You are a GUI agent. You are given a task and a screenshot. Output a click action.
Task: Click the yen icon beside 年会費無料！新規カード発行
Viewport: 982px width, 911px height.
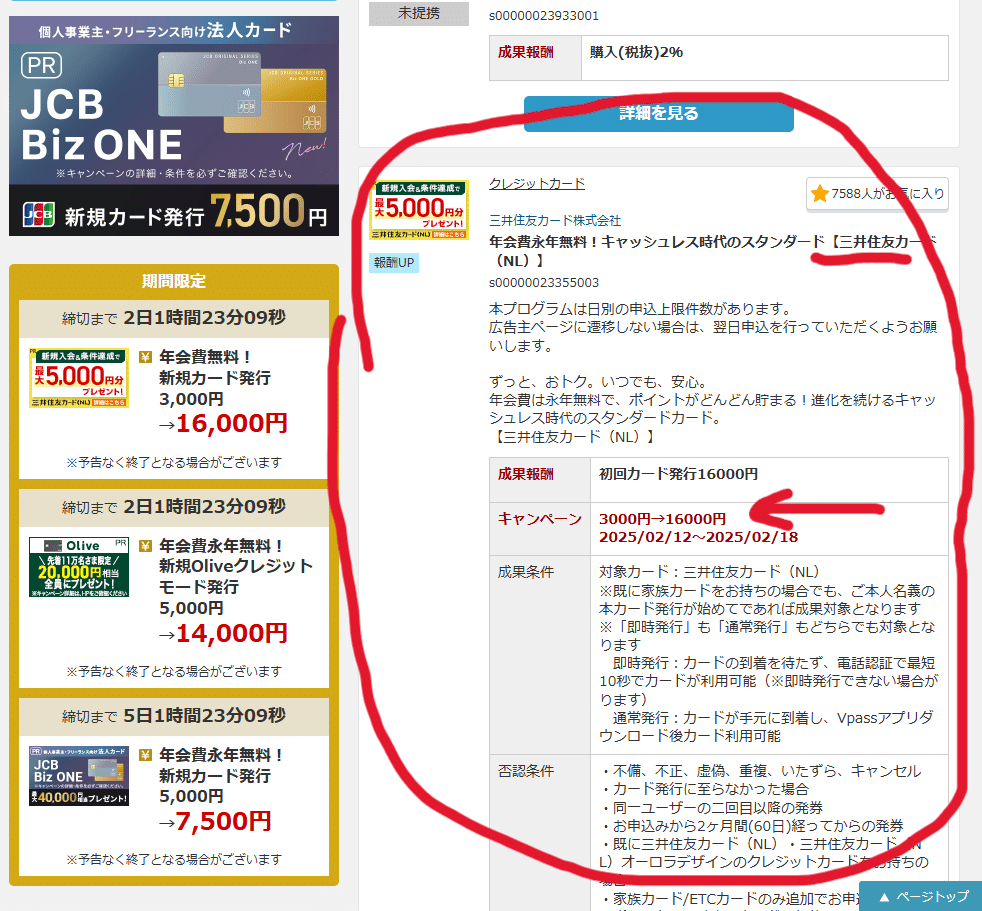pyautogui.click(x=145, y=357)
